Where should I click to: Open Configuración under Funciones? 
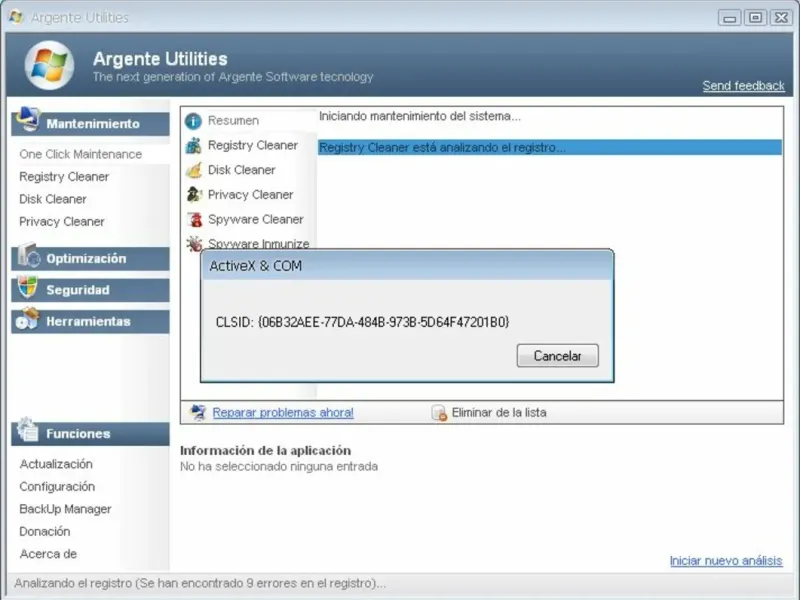pyautogui.click(x=57, y=486)
